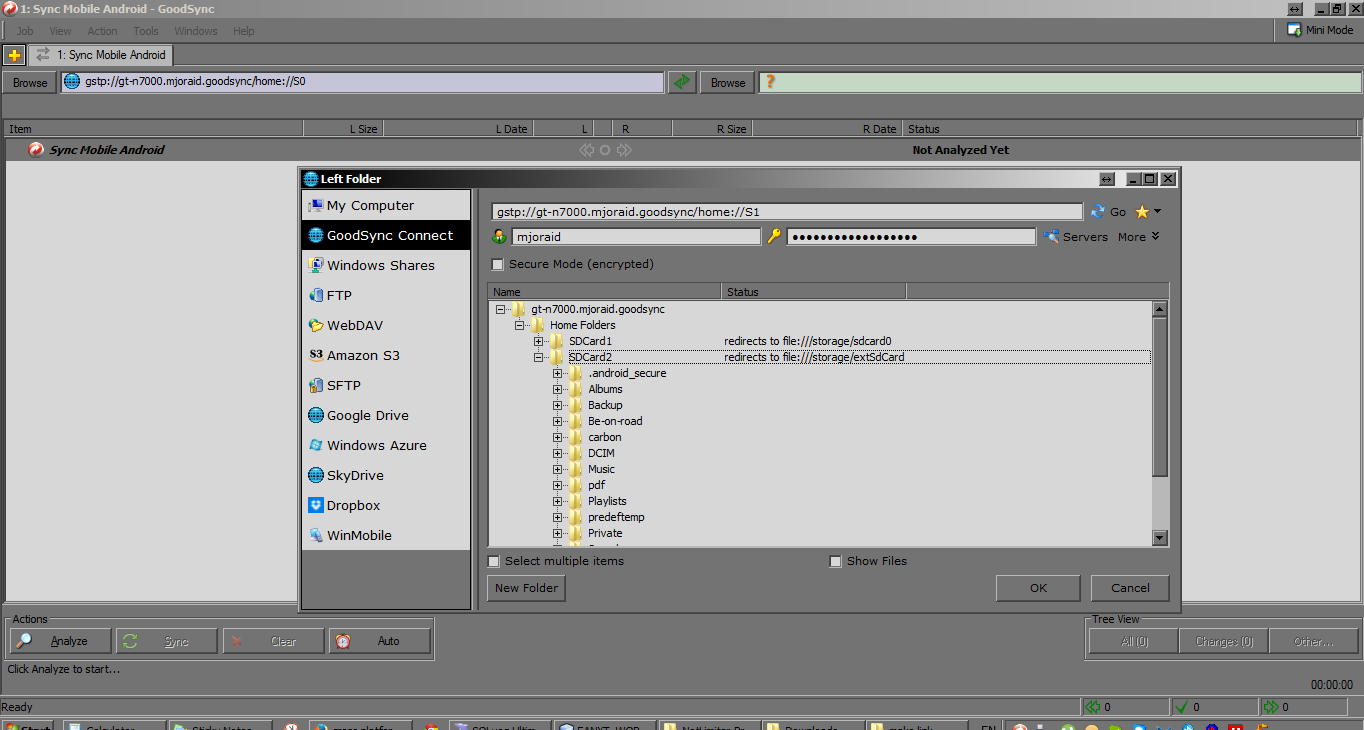Cancel the Left Folder dialog
The image size is (1364, 730).
click(1130, 588)
